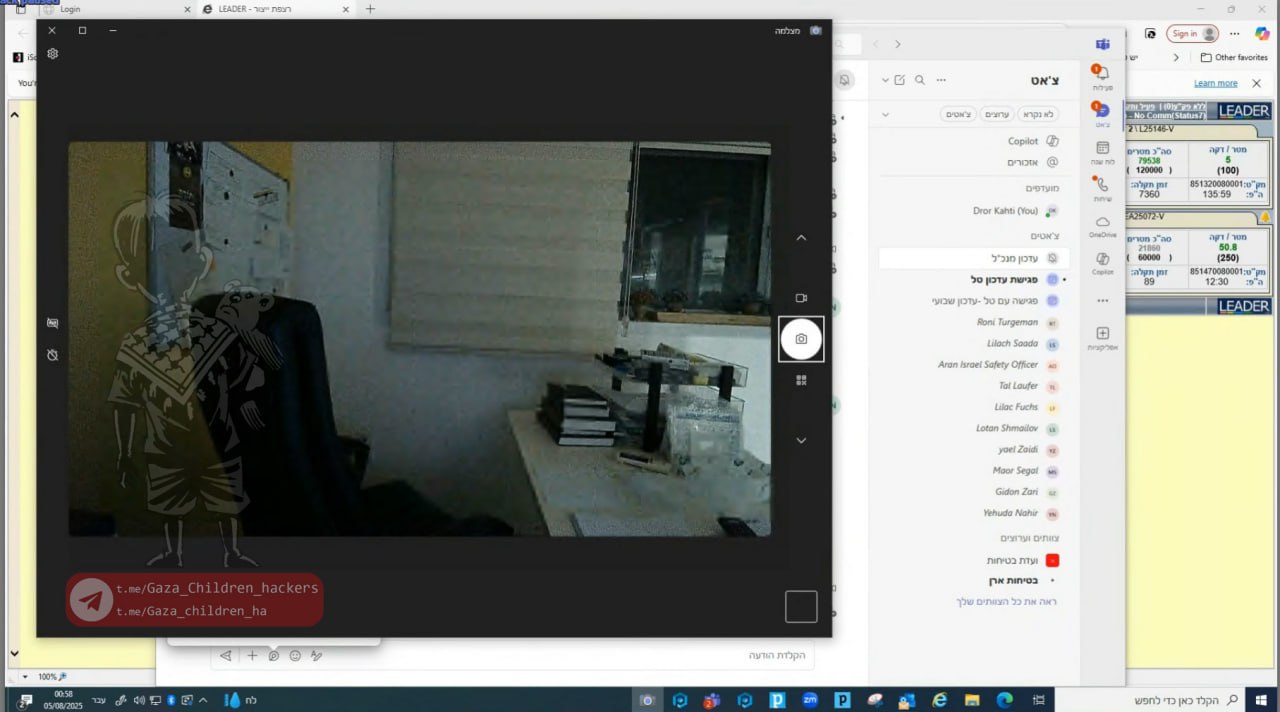The width and height of the screenshot is (1280, 712).
Task: Switch to video recording mode
Action: pos(801,298)
